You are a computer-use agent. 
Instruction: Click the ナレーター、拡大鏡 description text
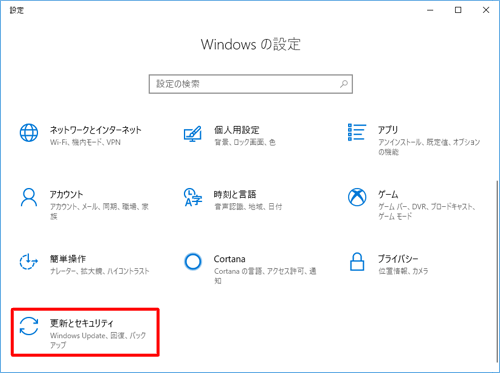pyautogui.click(x=99, y=271)
